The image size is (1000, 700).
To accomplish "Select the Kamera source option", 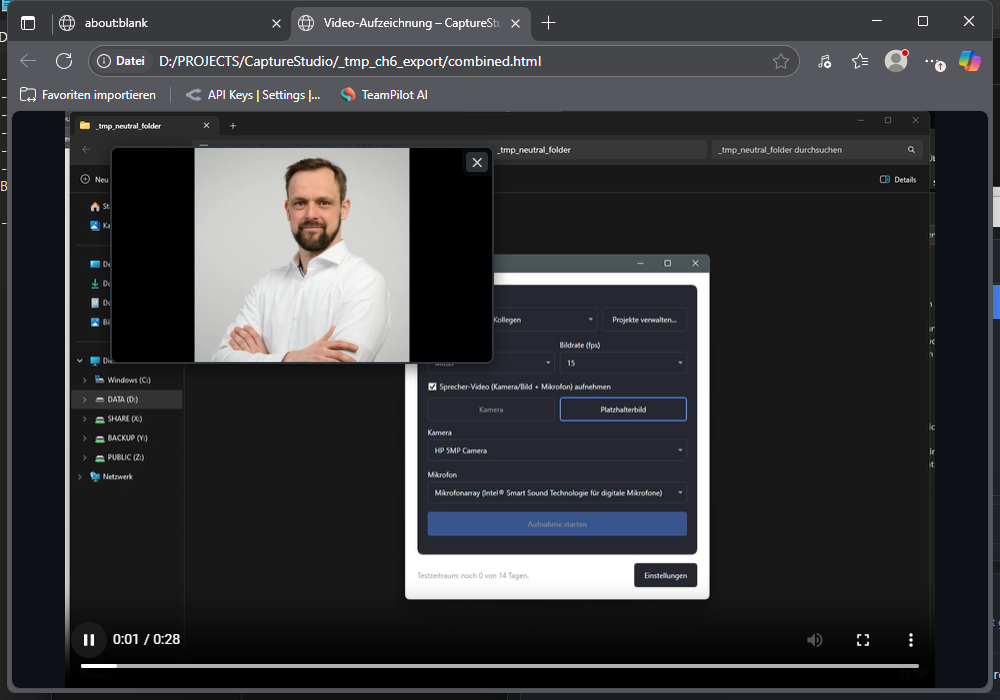I will 491,409.
